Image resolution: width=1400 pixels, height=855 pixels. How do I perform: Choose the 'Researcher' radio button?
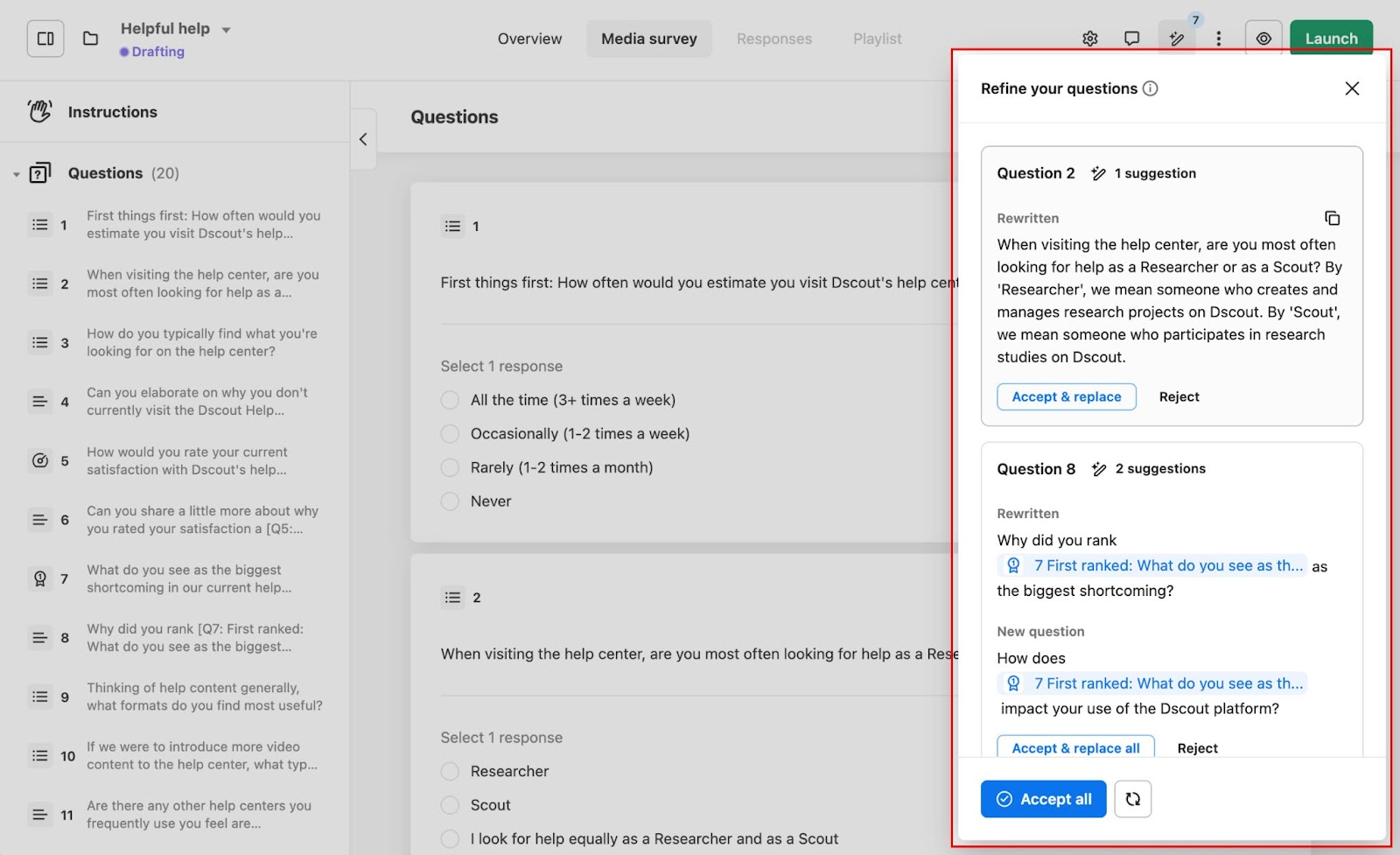(450, 771)
